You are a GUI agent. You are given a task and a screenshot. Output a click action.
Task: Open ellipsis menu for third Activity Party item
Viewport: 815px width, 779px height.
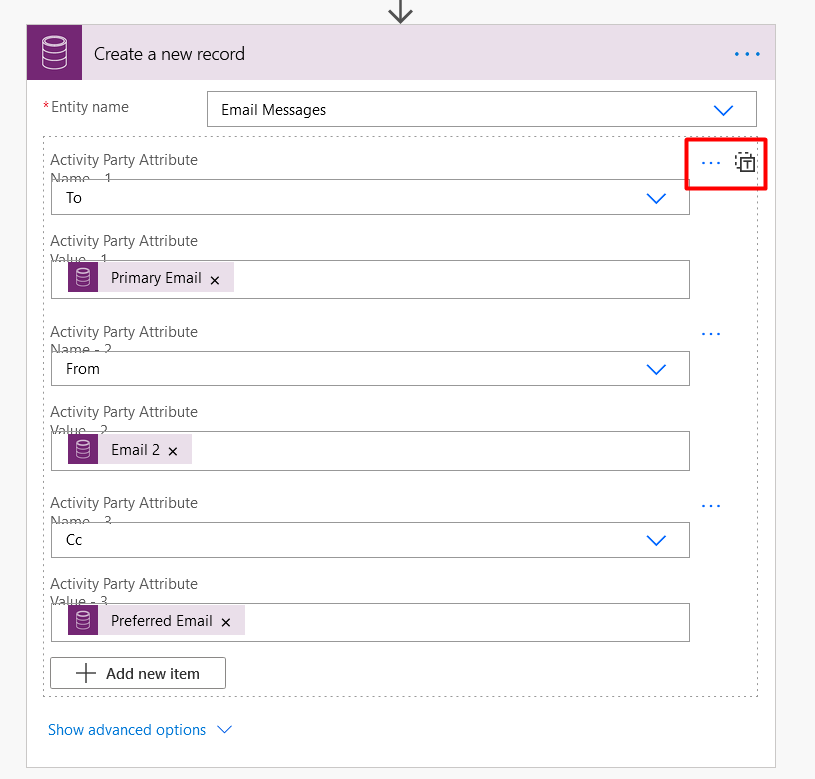pyautogui.click(x=711, y=506)
